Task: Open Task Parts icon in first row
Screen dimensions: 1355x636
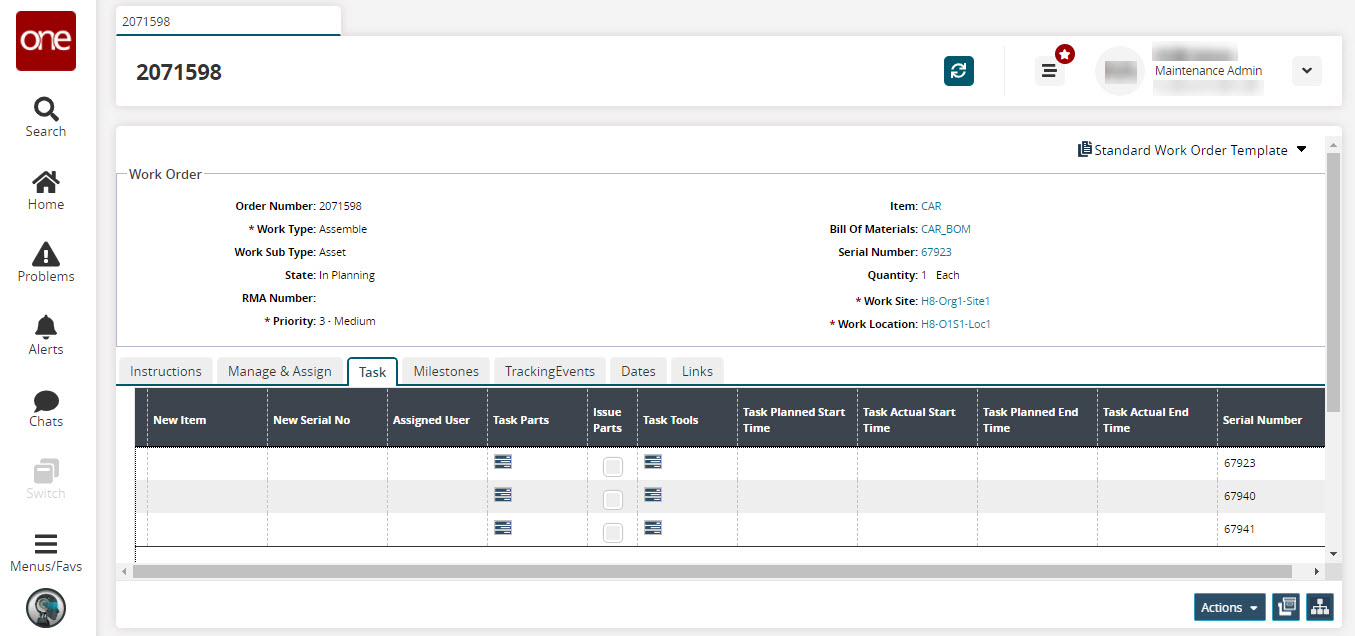Action: (503, 461)
